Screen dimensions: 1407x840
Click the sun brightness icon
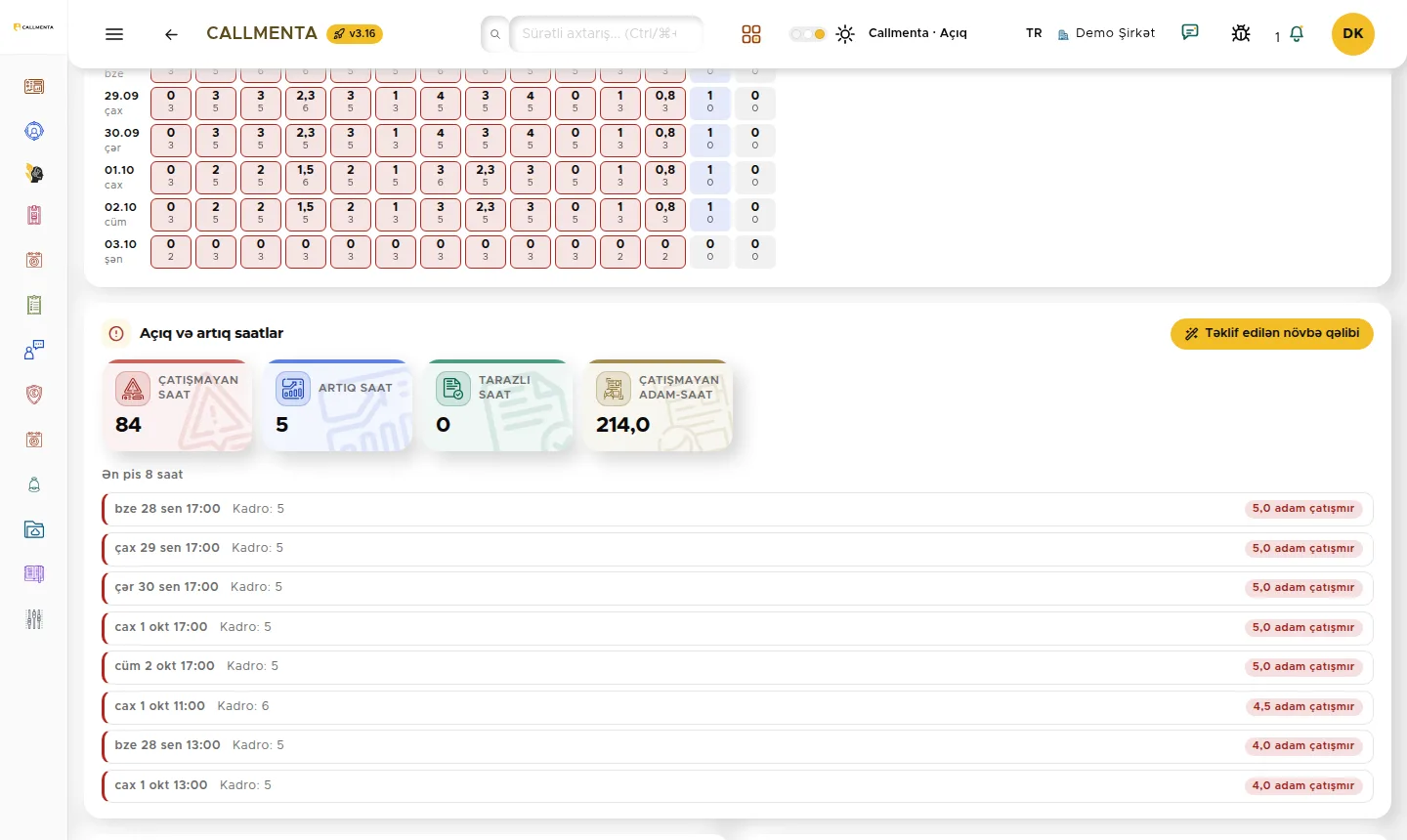845,34
